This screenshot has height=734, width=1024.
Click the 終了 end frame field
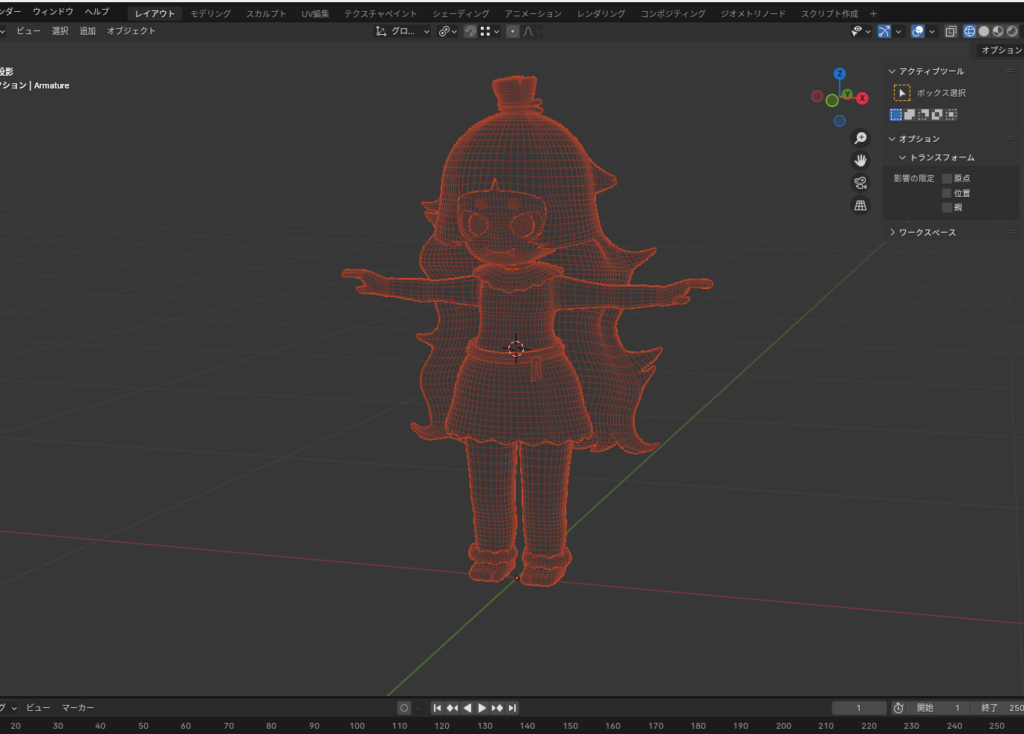pos(1000,708)
